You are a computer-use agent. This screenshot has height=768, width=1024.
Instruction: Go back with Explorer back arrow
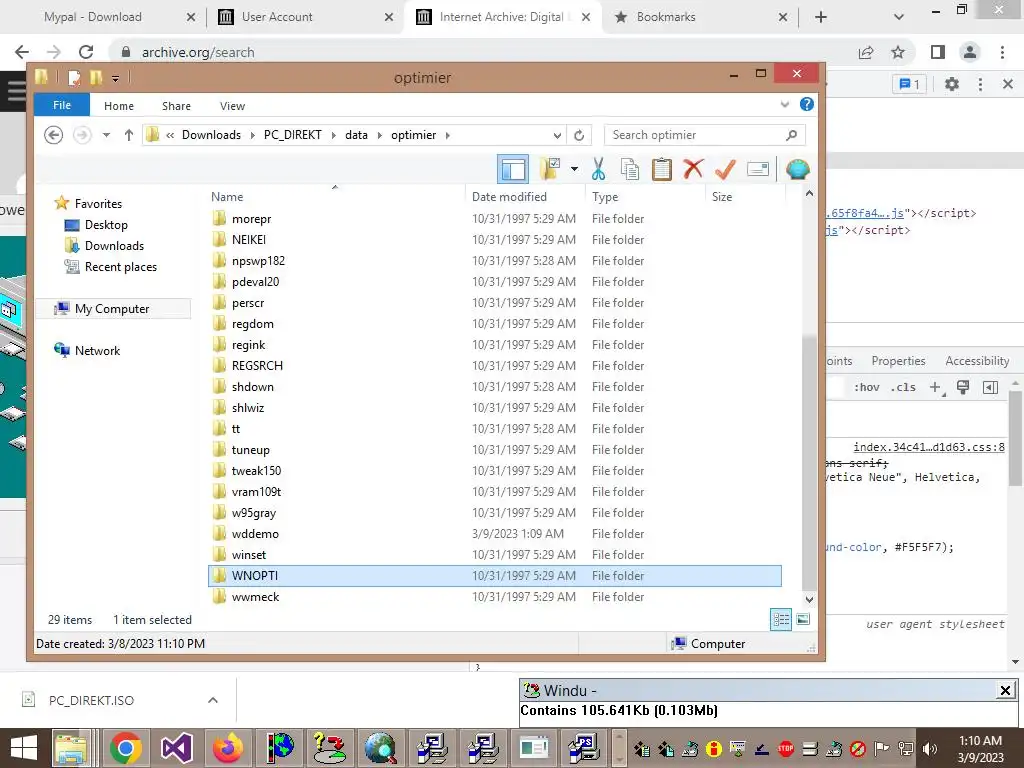point(54,135)
